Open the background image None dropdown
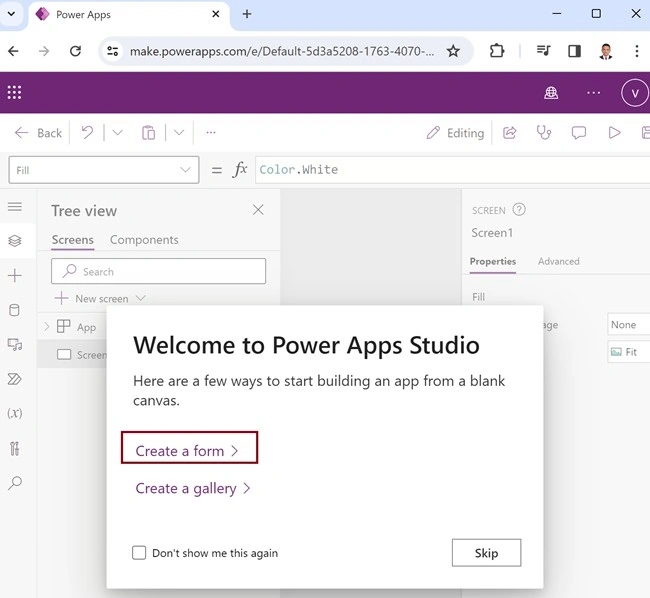 pyautogui.click(x=628, y=324)
